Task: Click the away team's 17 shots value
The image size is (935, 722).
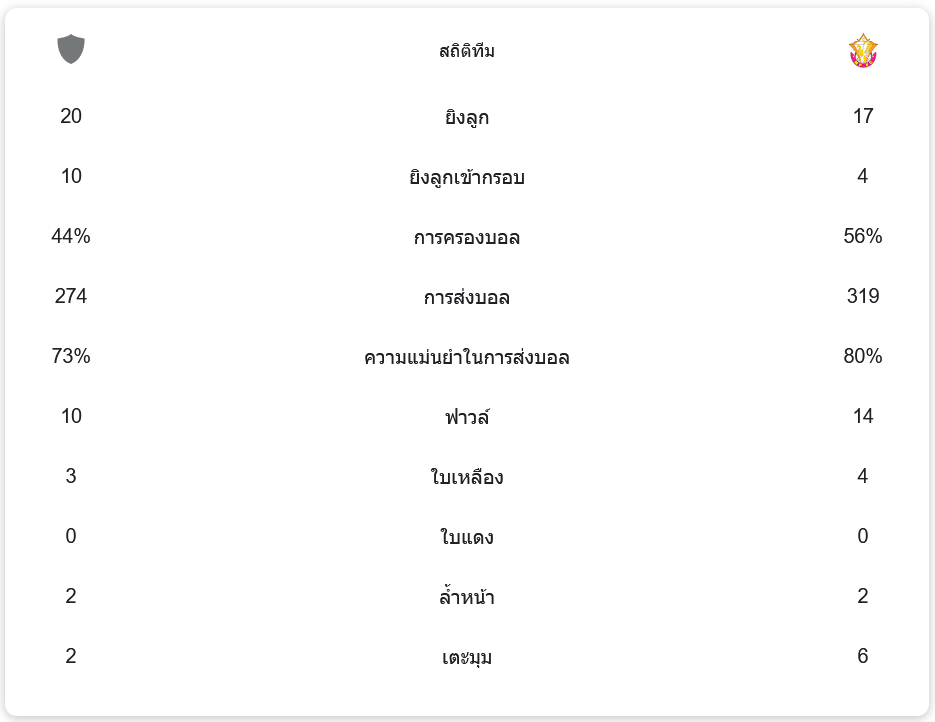Action: click(862, 117)
